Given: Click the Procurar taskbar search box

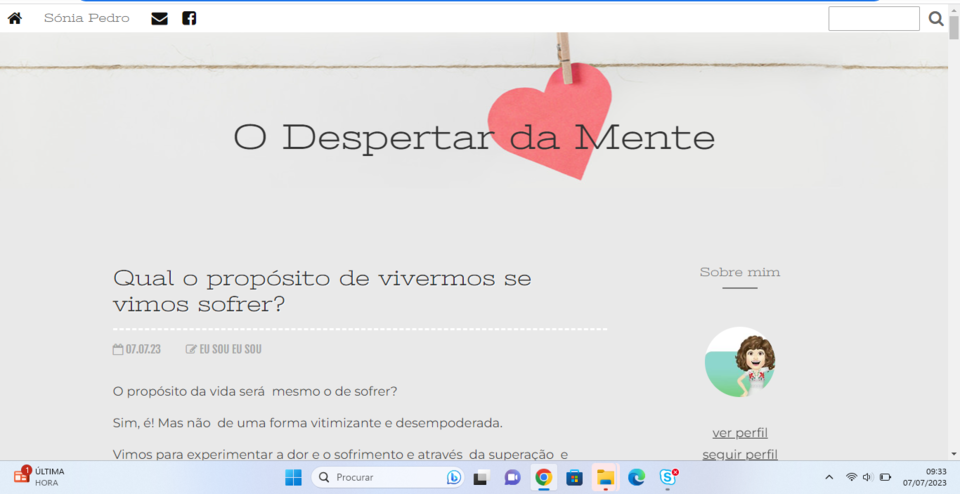Looking at the screenshot, I should click(x=387, y=477).
